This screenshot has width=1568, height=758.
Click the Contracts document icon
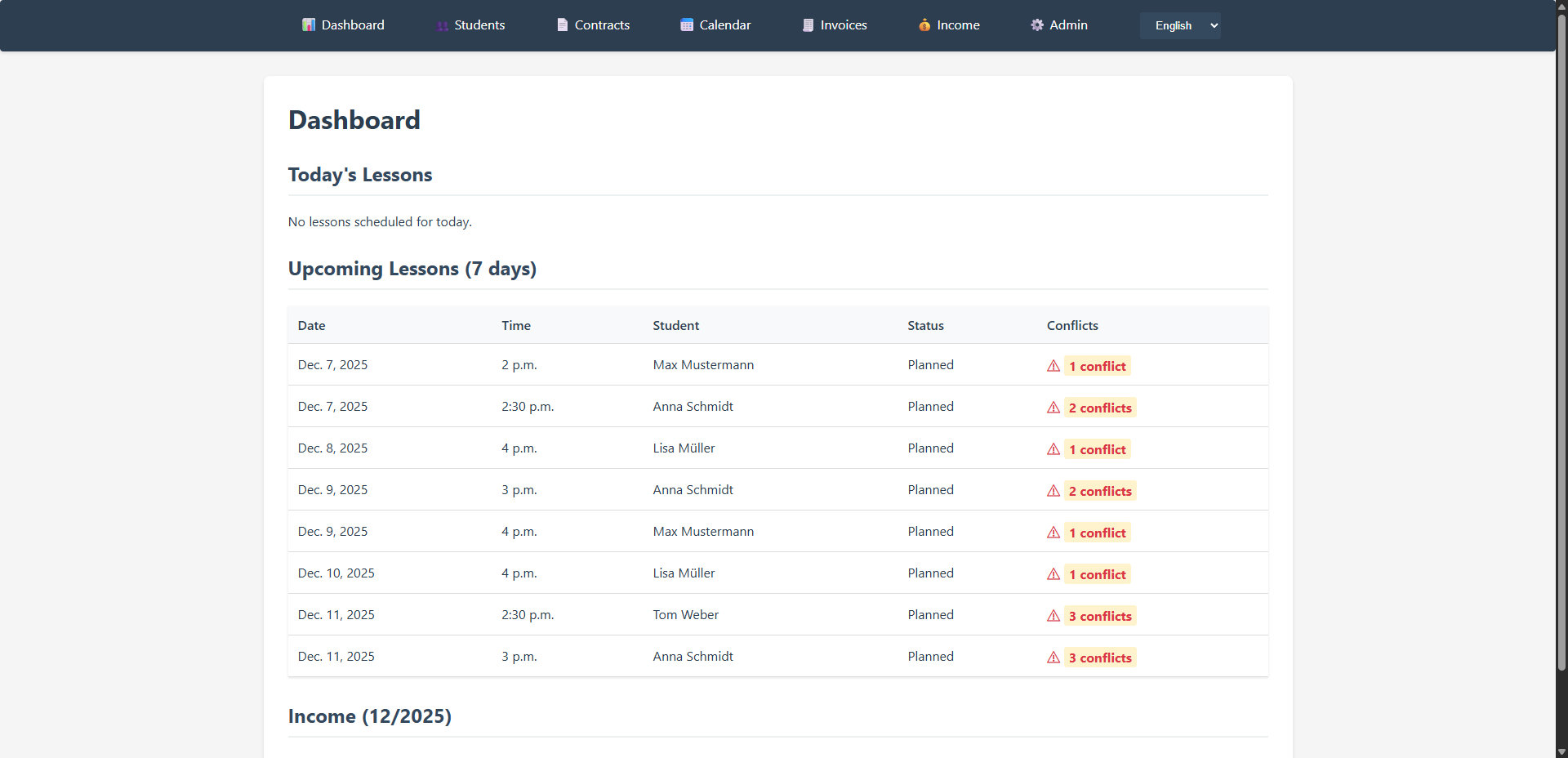[561, 25]
